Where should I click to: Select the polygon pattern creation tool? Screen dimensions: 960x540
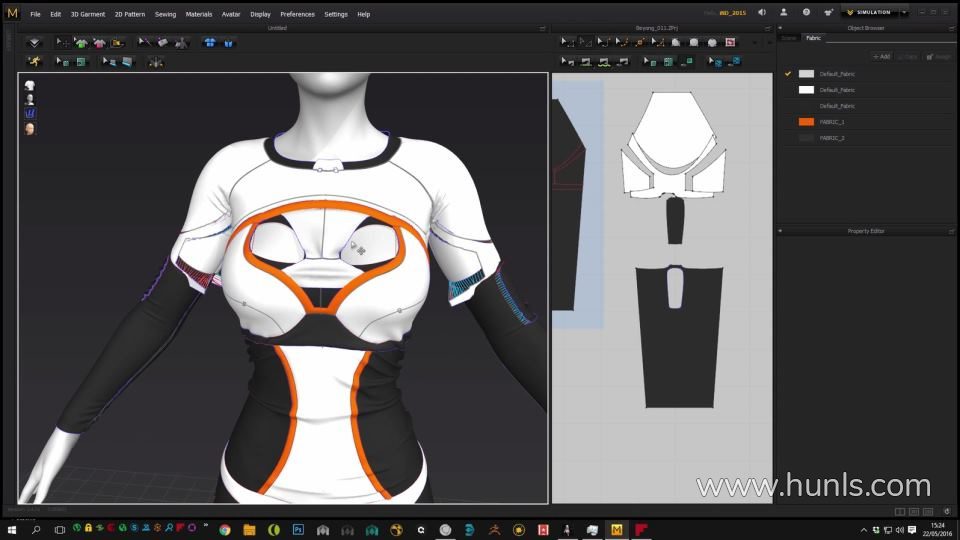pos(676,42)
